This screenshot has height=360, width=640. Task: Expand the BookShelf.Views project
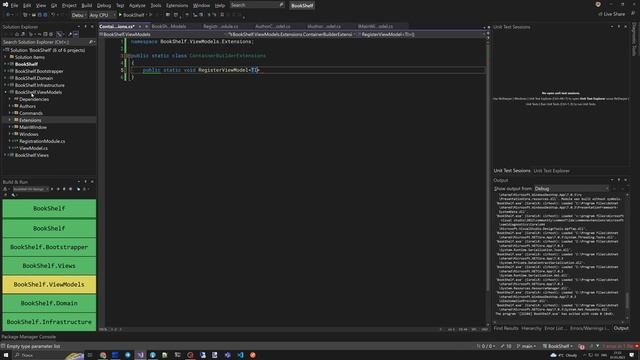tap(6, 155)
